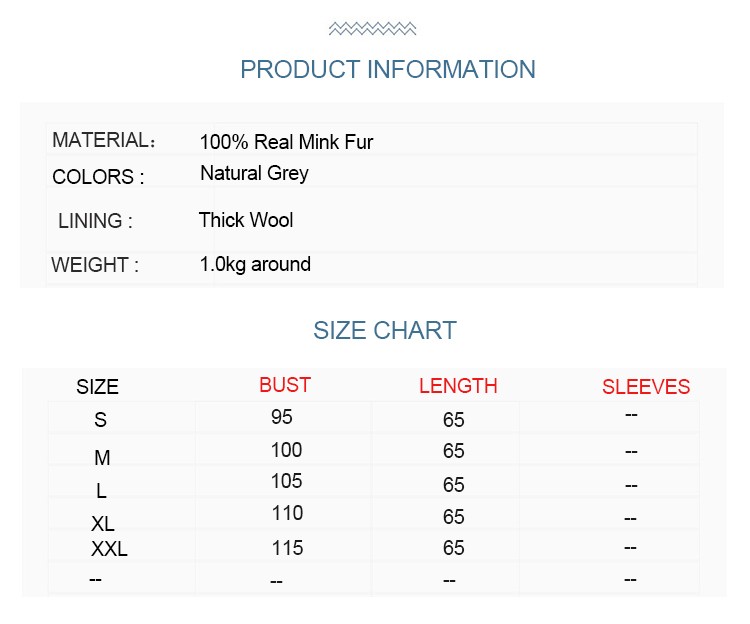This screenshot has width=750, height=624.
Task: Click the 100% Real Mink Fur text
Action: 286,142
